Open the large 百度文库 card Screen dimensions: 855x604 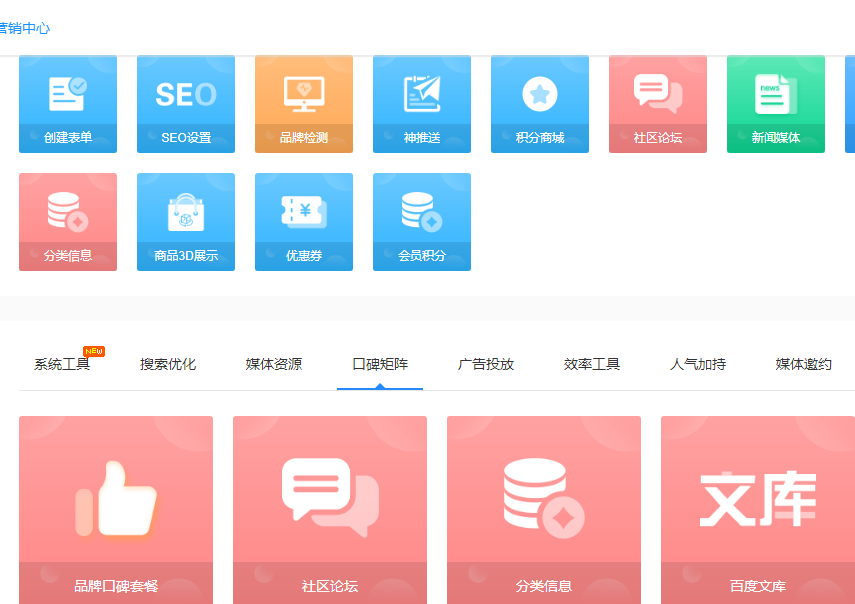pyautogui.click(x=758, y=510)
